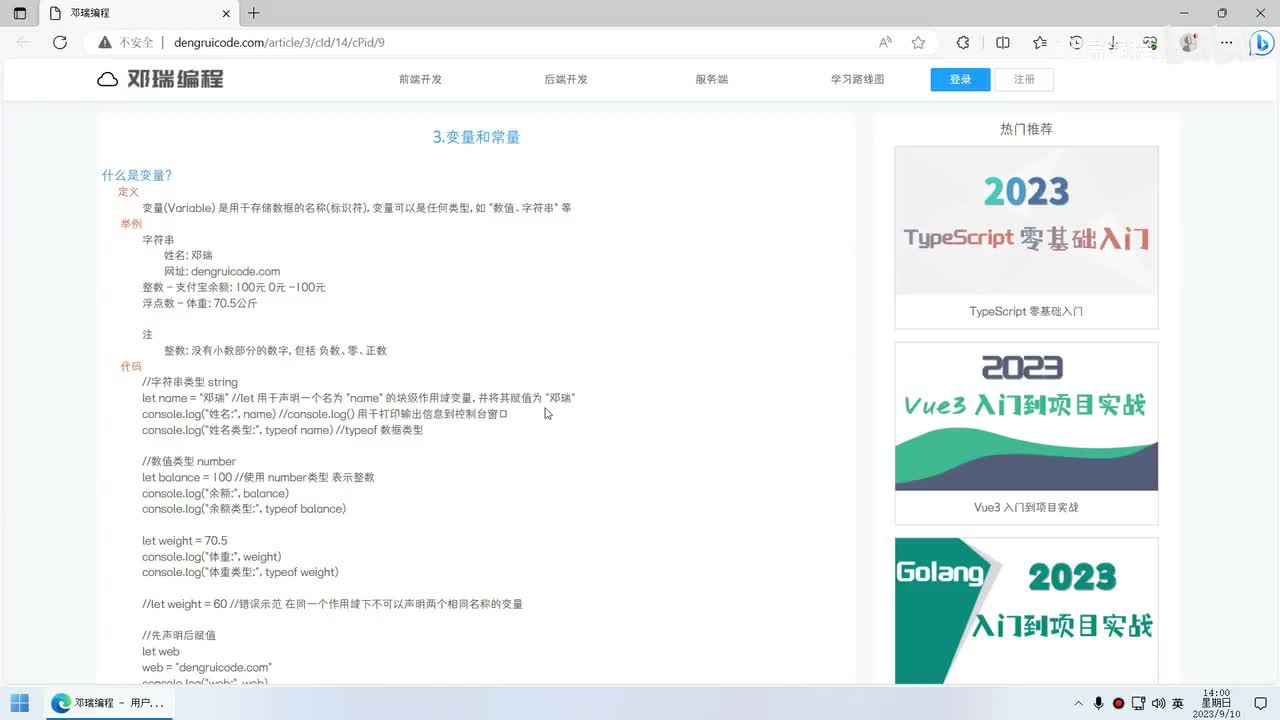Image resolution: width=1280 pixels, height=720 pixels.
Task: Open the notification center icon
Action: [x=1261, y=703]
